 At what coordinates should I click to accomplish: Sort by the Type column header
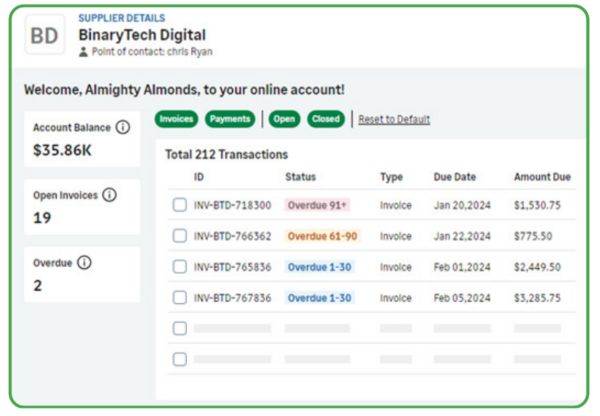tap(391, 177)
